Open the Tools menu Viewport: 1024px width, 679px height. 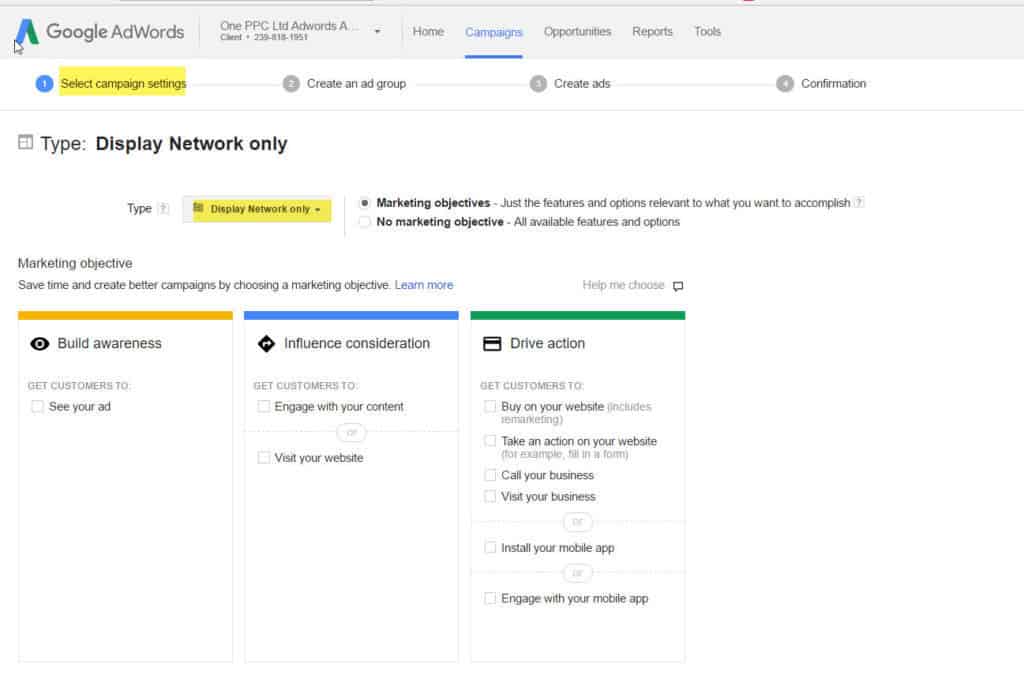click(x=707, y=31)
